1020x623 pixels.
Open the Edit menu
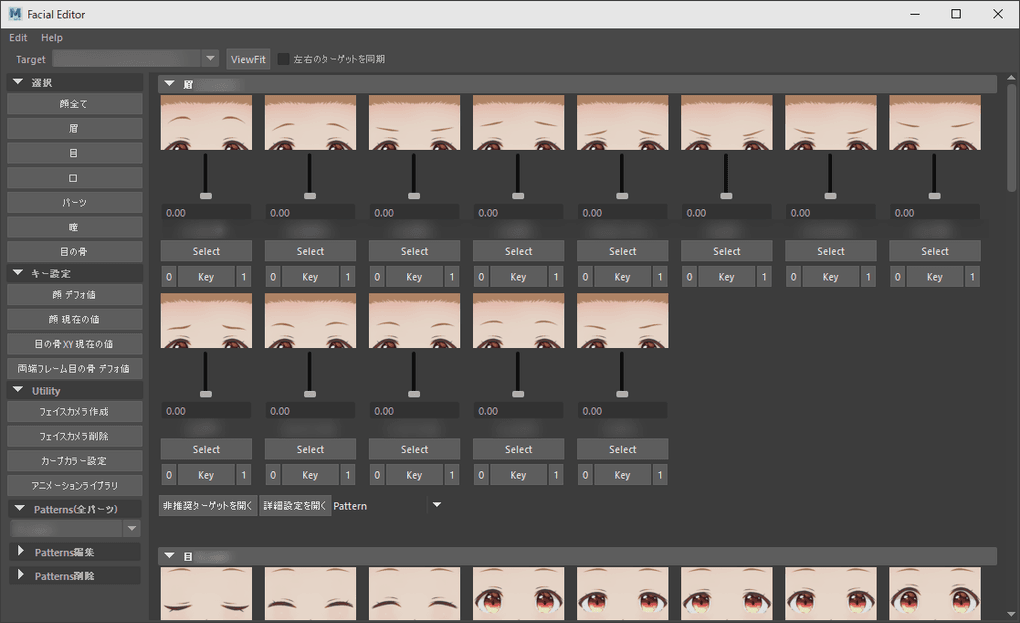click(x=18, y=38)
